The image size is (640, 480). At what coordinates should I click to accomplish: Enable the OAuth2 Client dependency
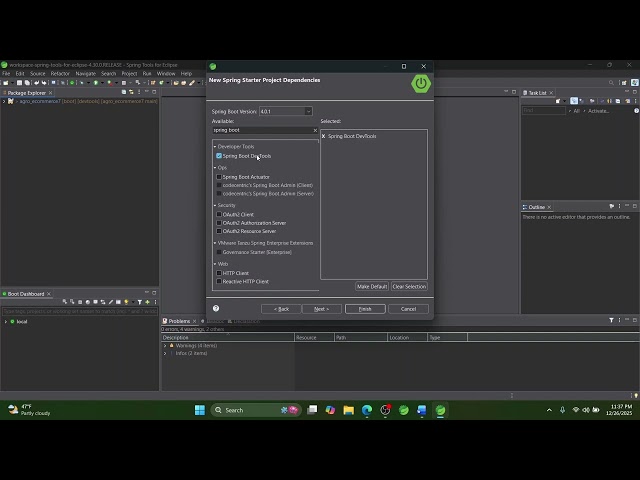pyautogui.click(x=219, y=214)
